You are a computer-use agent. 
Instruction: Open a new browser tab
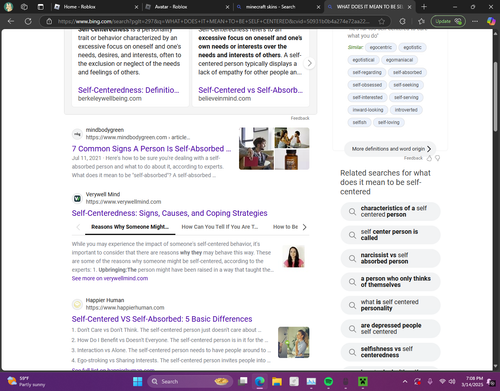[x=424, y=7]
